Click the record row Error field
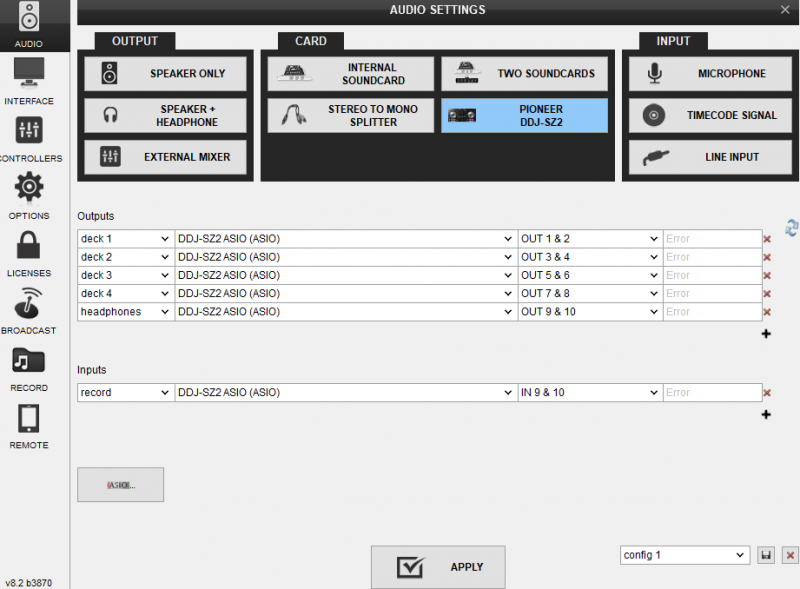The height and width of the screenshot is (589, 800). (712, 392)
